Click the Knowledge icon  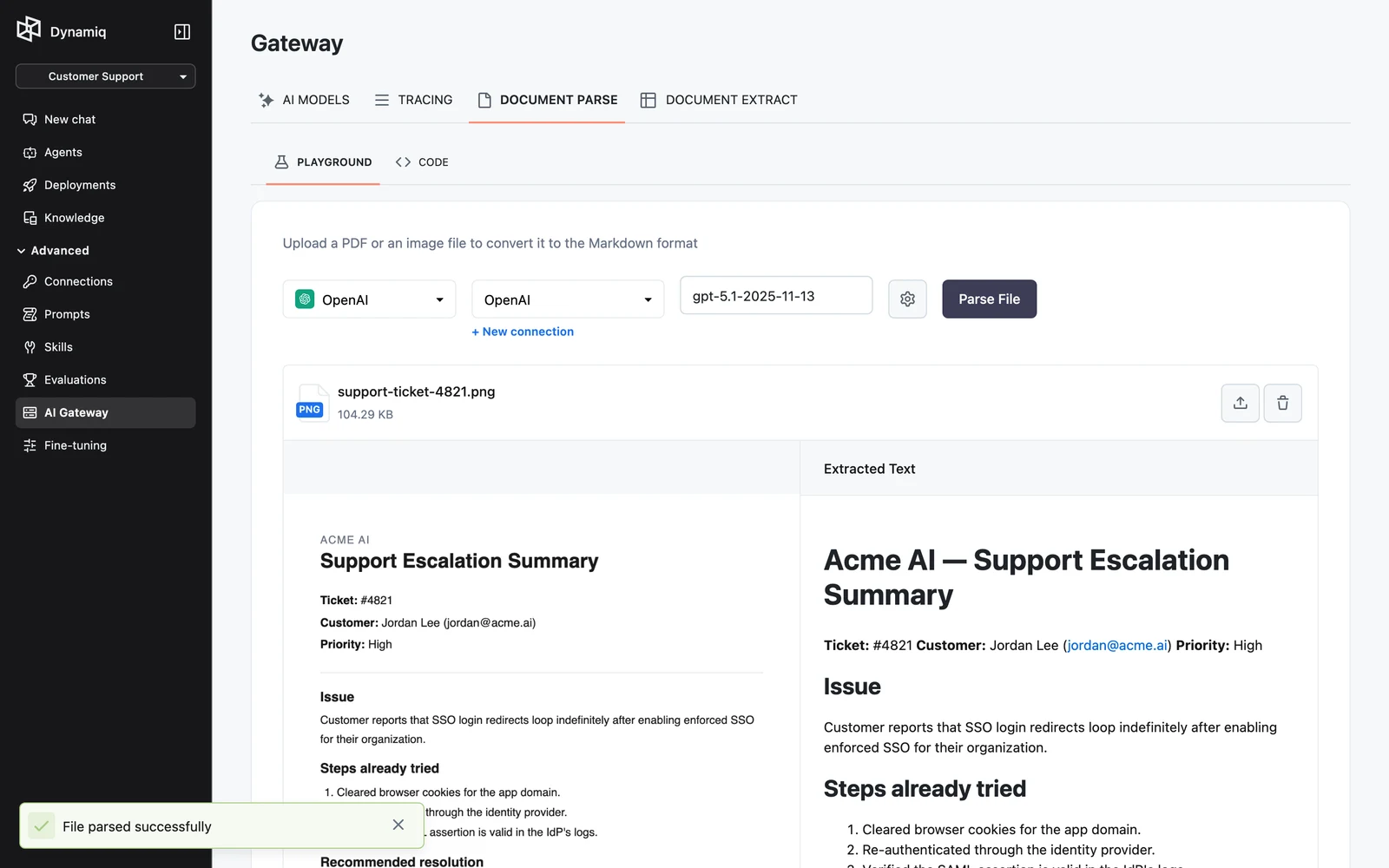pyautogui.click(x=30, y=218)
